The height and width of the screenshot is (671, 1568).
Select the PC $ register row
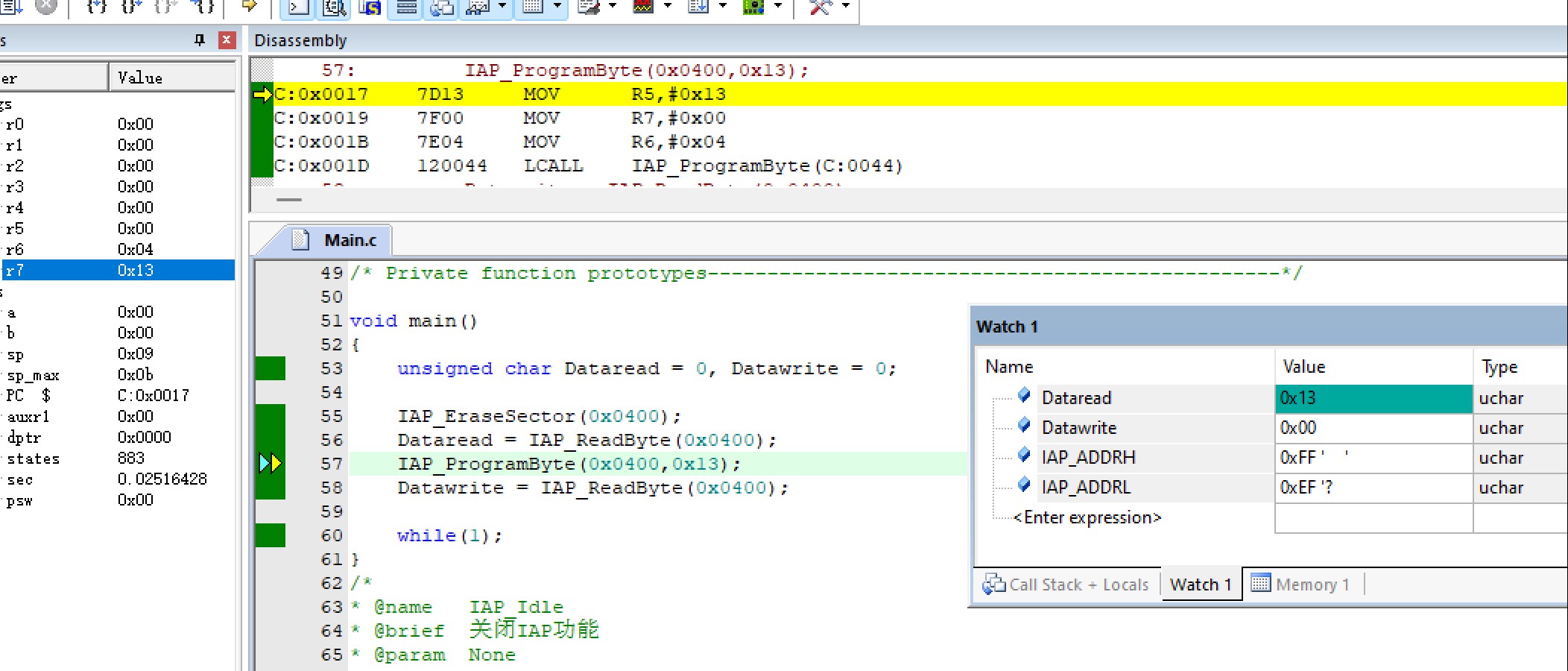pos(117,395)
